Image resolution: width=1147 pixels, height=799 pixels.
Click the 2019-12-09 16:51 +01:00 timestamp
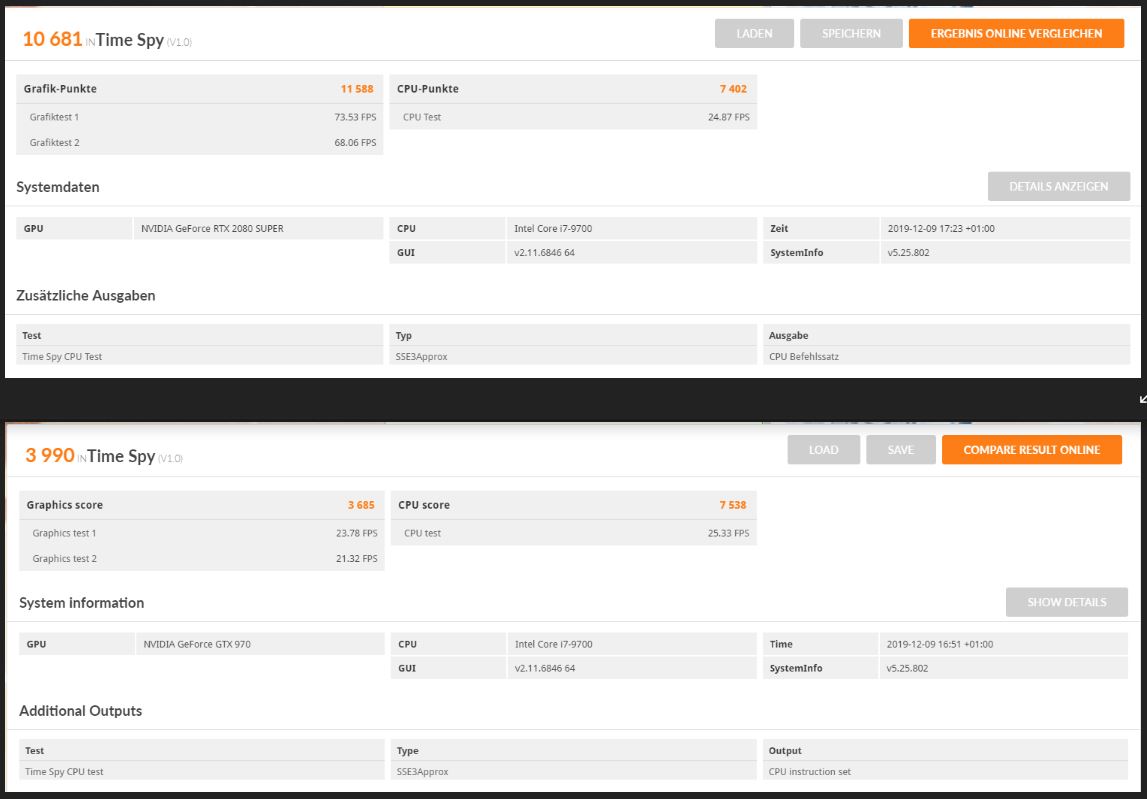point(940,645)
